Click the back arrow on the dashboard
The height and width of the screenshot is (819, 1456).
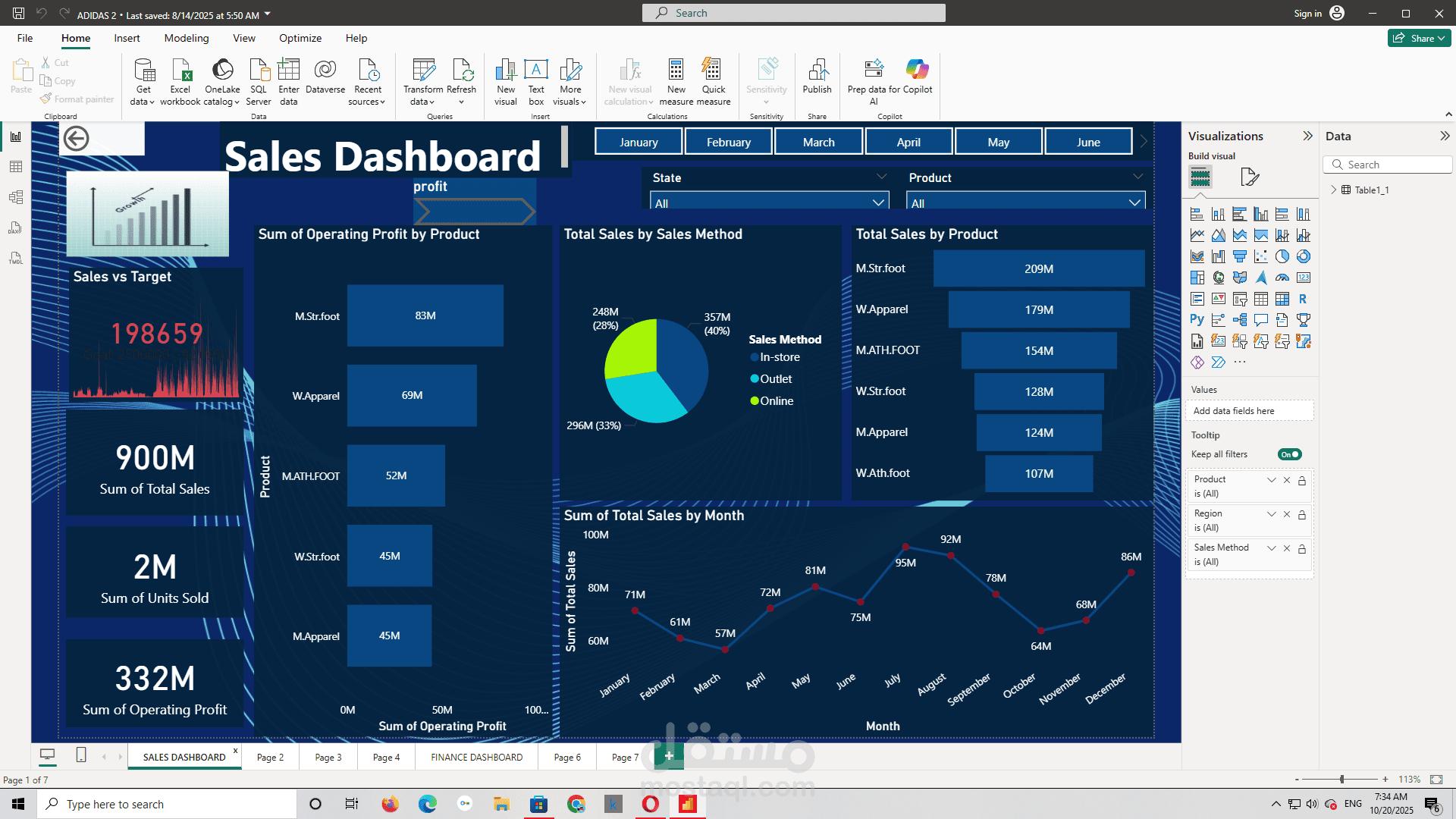coord(76,139)
